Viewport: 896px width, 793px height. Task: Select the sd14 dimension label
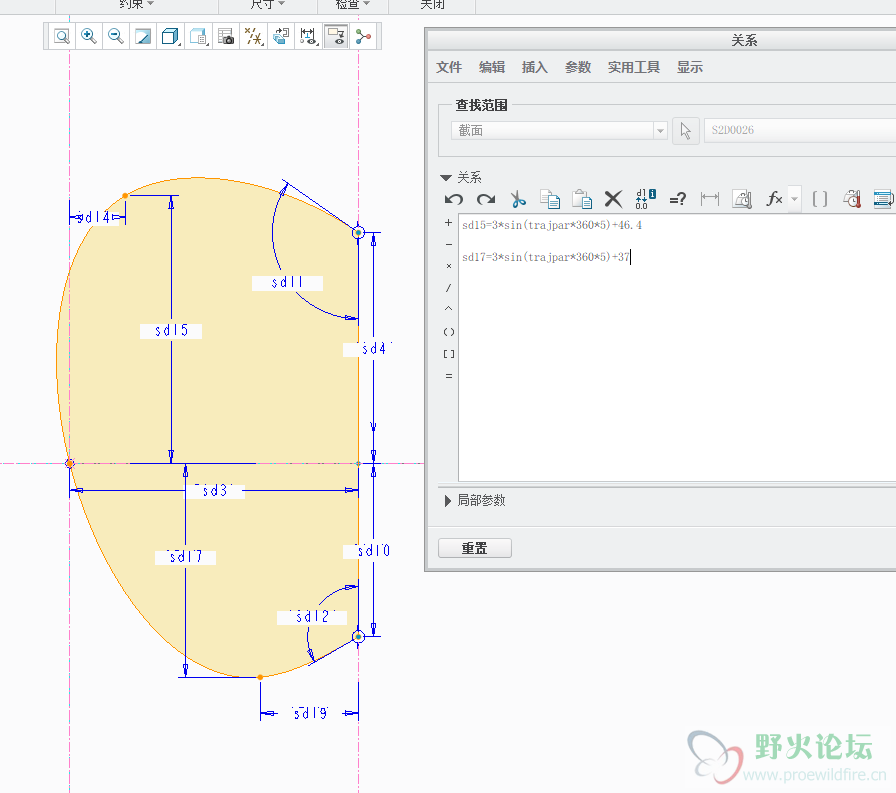(x=95, y=217)
